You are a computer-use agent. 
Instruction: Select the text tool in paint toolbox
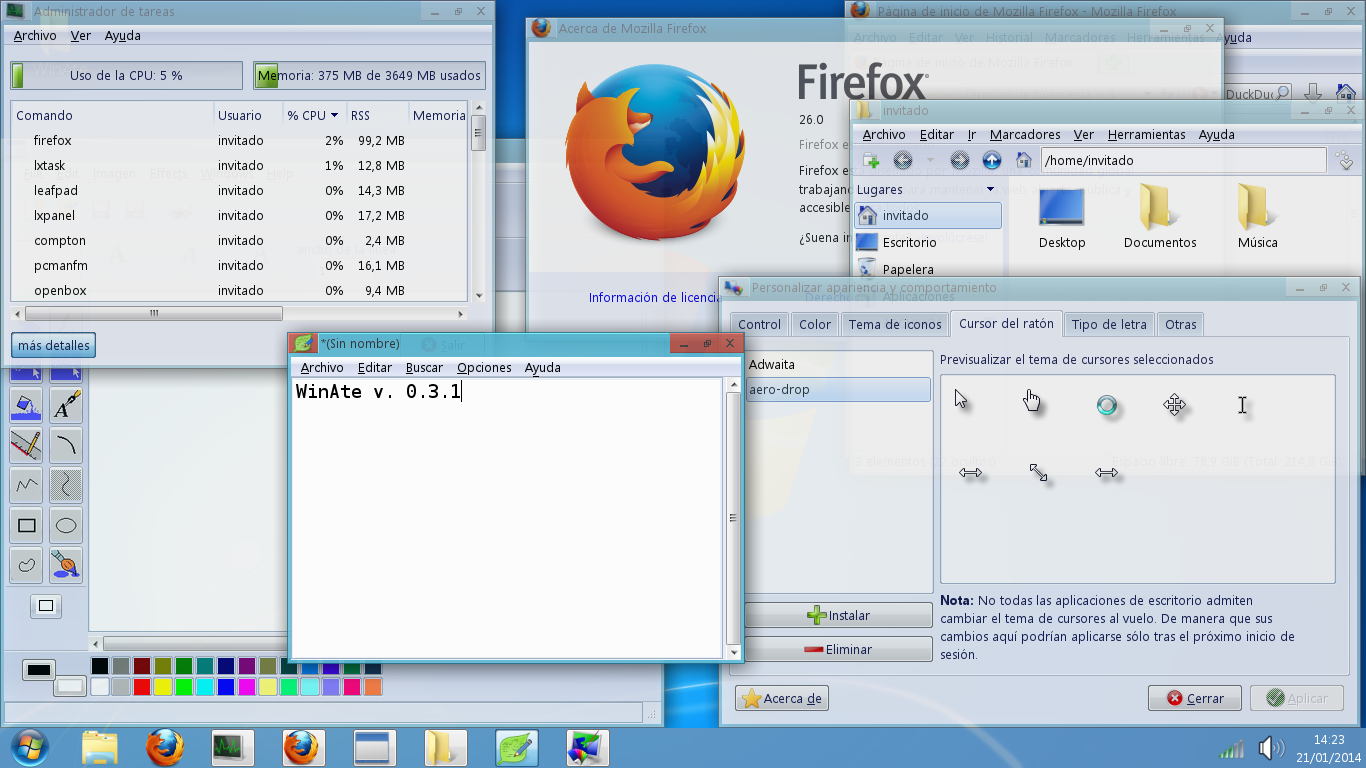pyautogui.click(x=66, y=405)
